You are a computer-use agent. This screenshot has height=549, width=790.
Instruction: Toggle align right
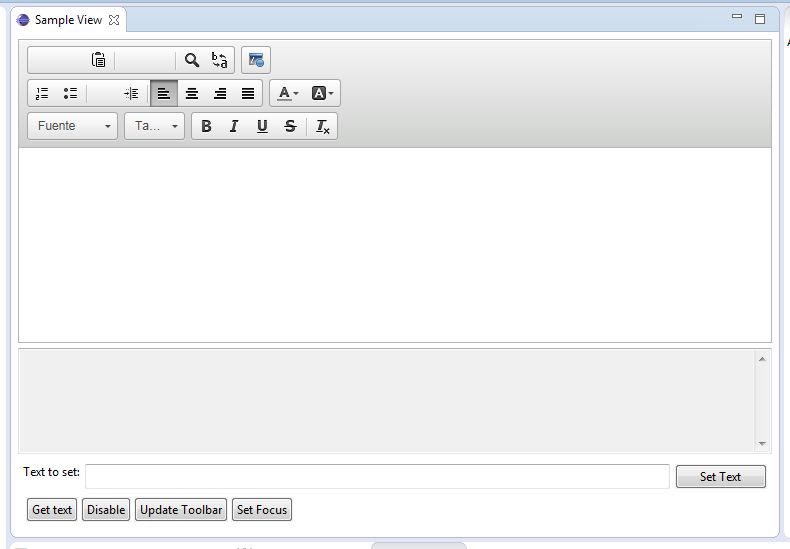click(220, 93)
